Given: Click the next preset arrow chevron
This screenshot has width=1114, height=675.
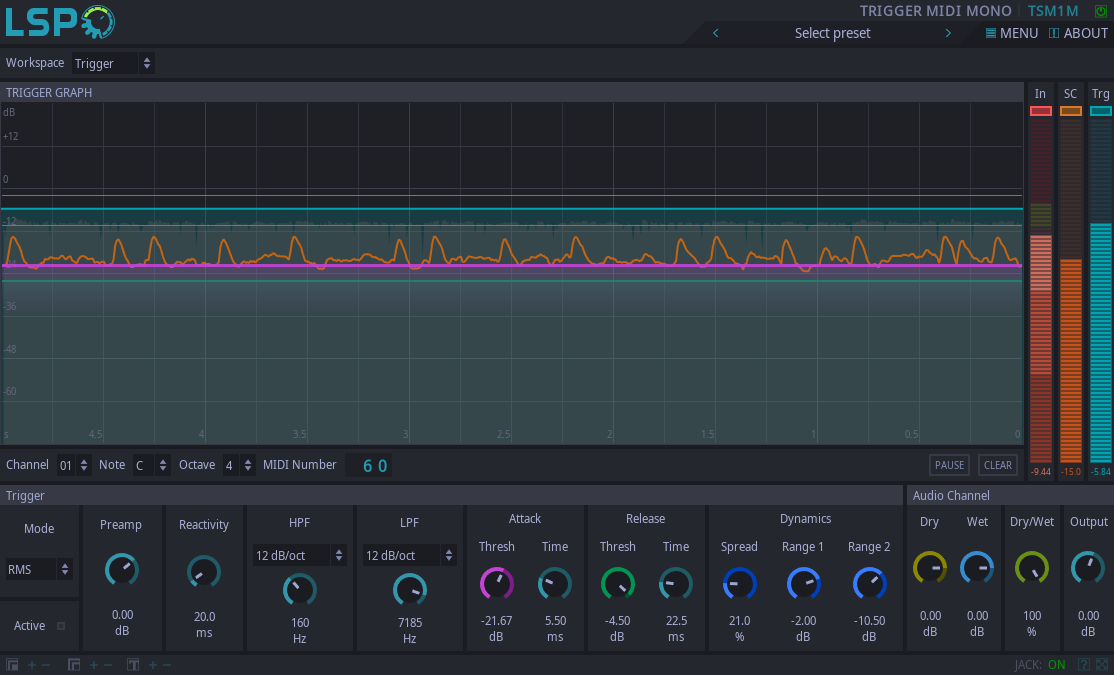Looking at the screenshot, I should coord(947,33).
